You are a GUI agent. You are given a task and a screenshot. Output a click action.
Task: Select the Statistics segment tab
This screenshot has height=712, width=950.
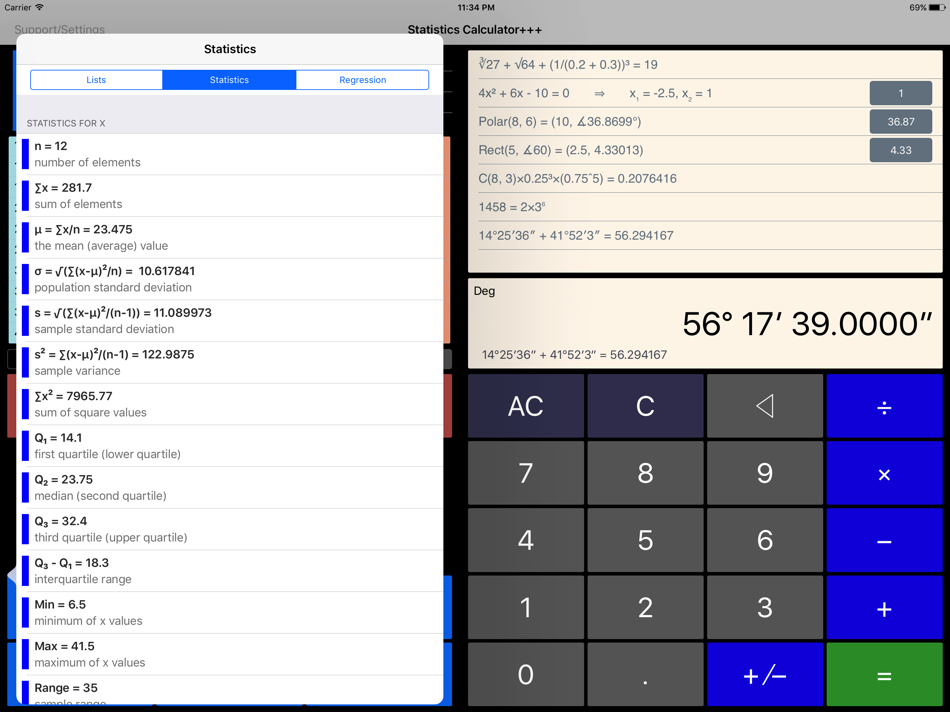click(x=229, y=80)
